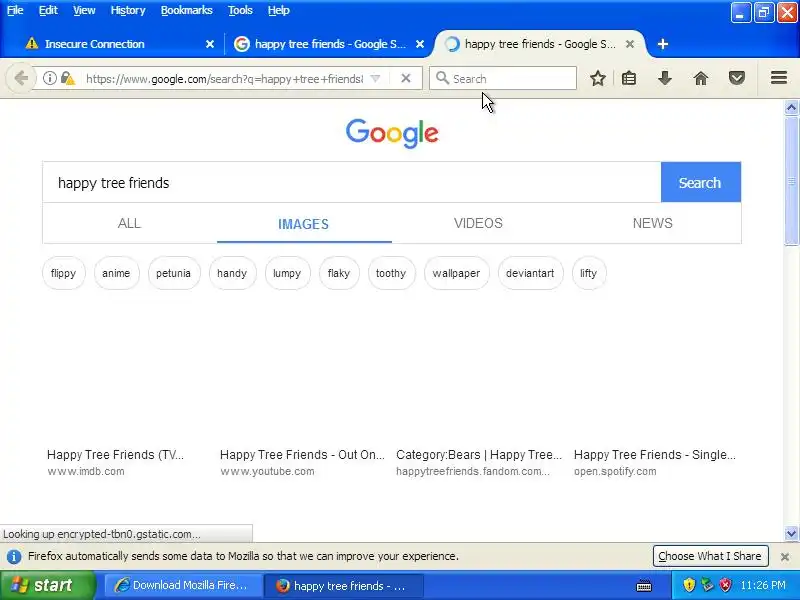The height and width of the screenshot is (600, 800).
Task: Switch to Download Mozilla Firefox taskbar item
Action: pos(183,585)
